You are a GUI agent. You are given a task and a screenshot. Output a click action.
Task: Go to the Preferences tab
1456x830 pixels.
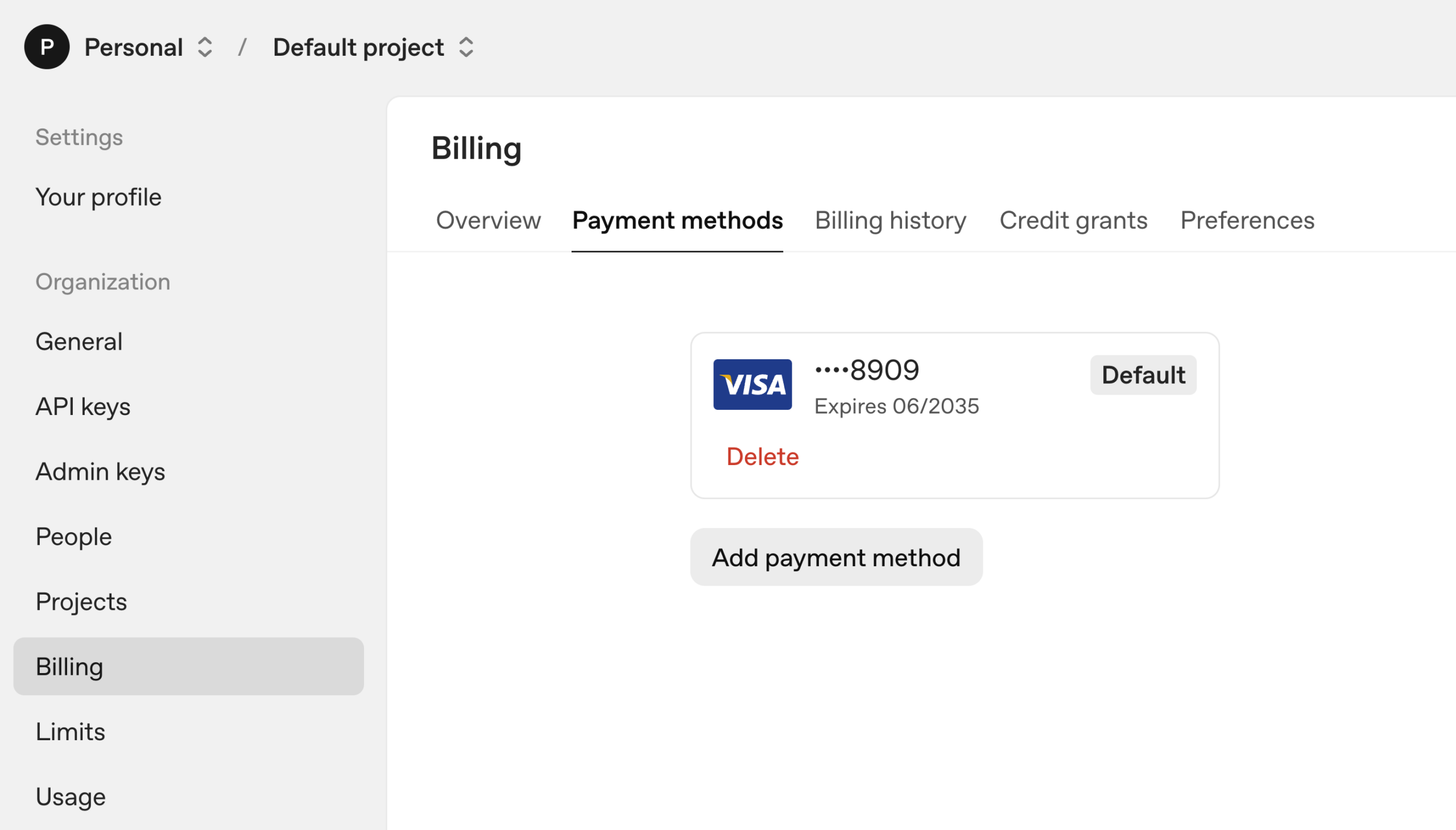(1247, 221)
